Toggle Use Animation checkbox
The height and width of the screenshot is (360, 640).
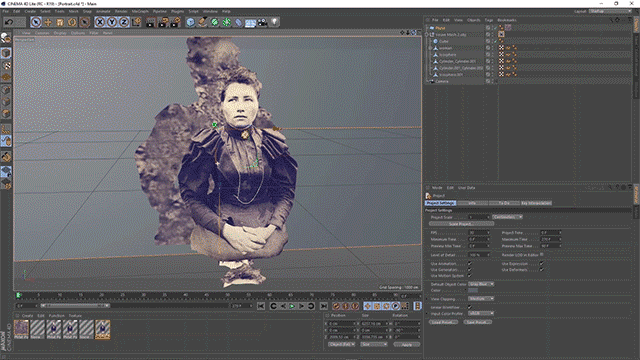click(x=470, y=264)
